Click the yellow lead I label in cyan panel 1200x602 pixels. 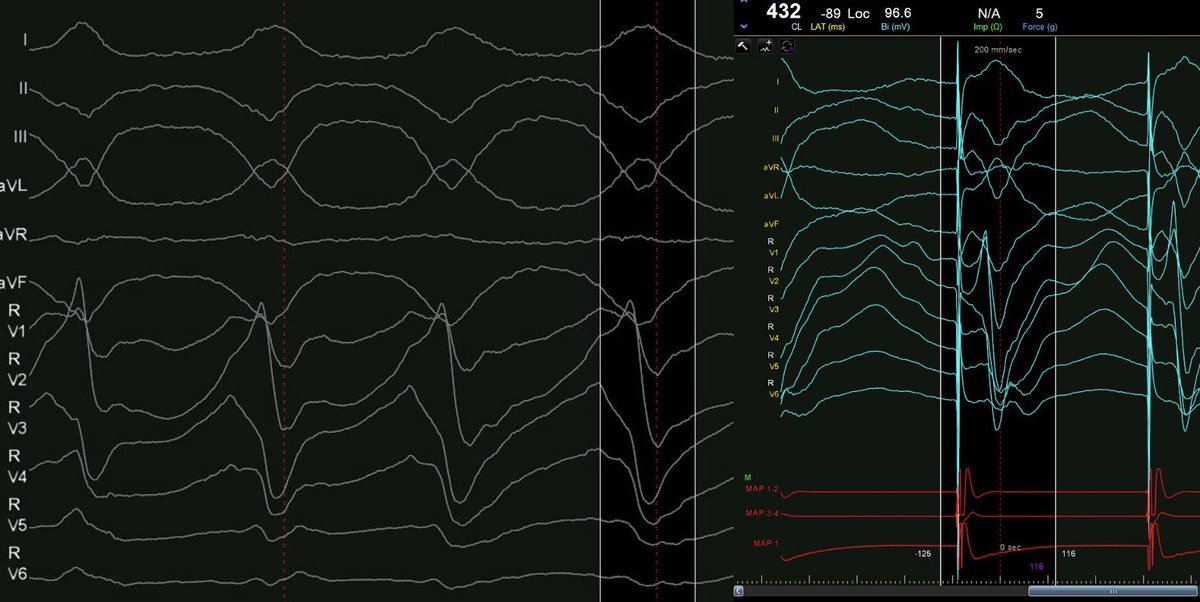pos(778,81)
